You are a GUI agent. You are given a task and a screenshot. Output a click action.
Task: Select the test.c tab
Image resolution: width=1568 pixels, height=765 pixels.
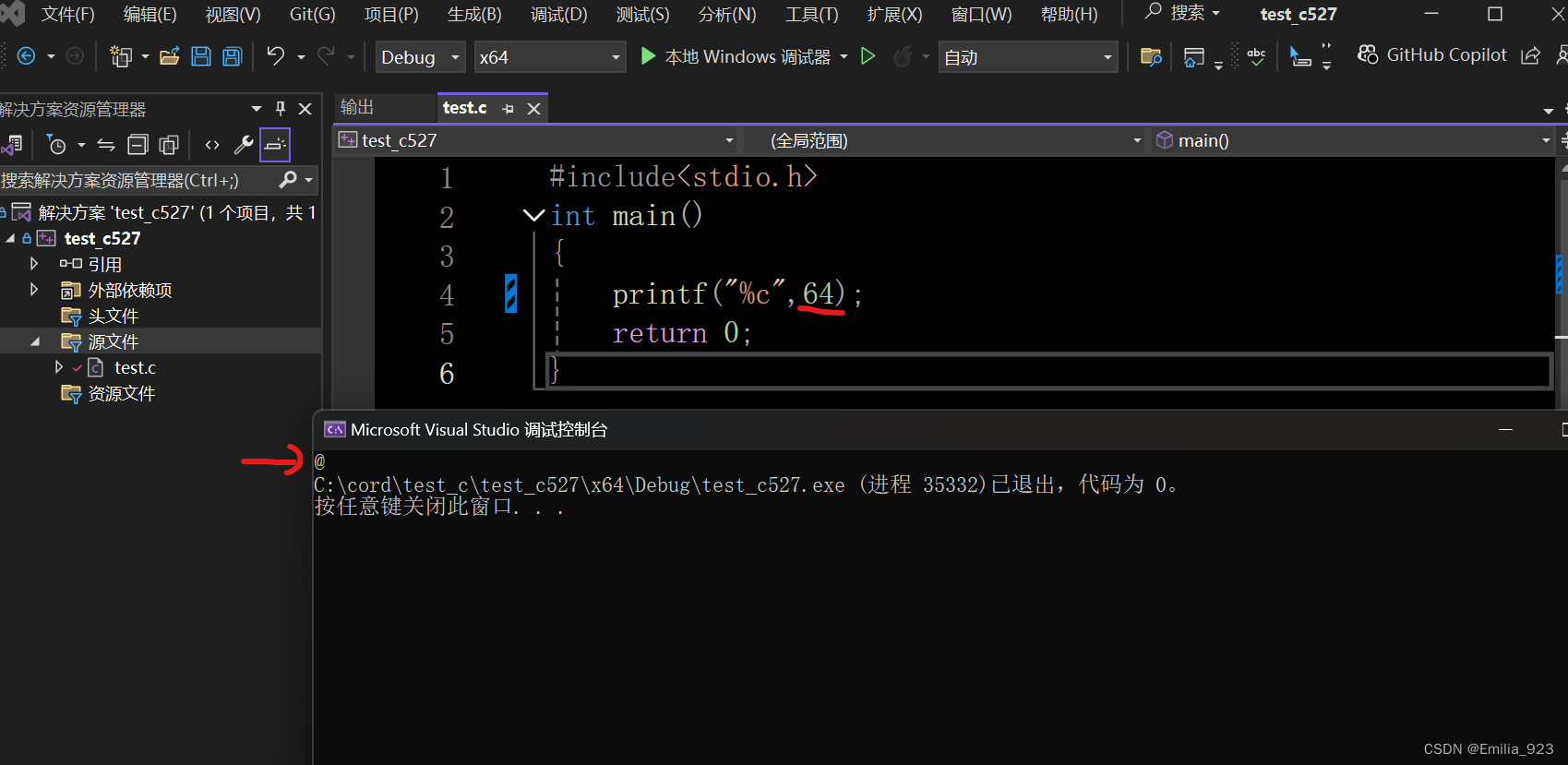point(464,108)
